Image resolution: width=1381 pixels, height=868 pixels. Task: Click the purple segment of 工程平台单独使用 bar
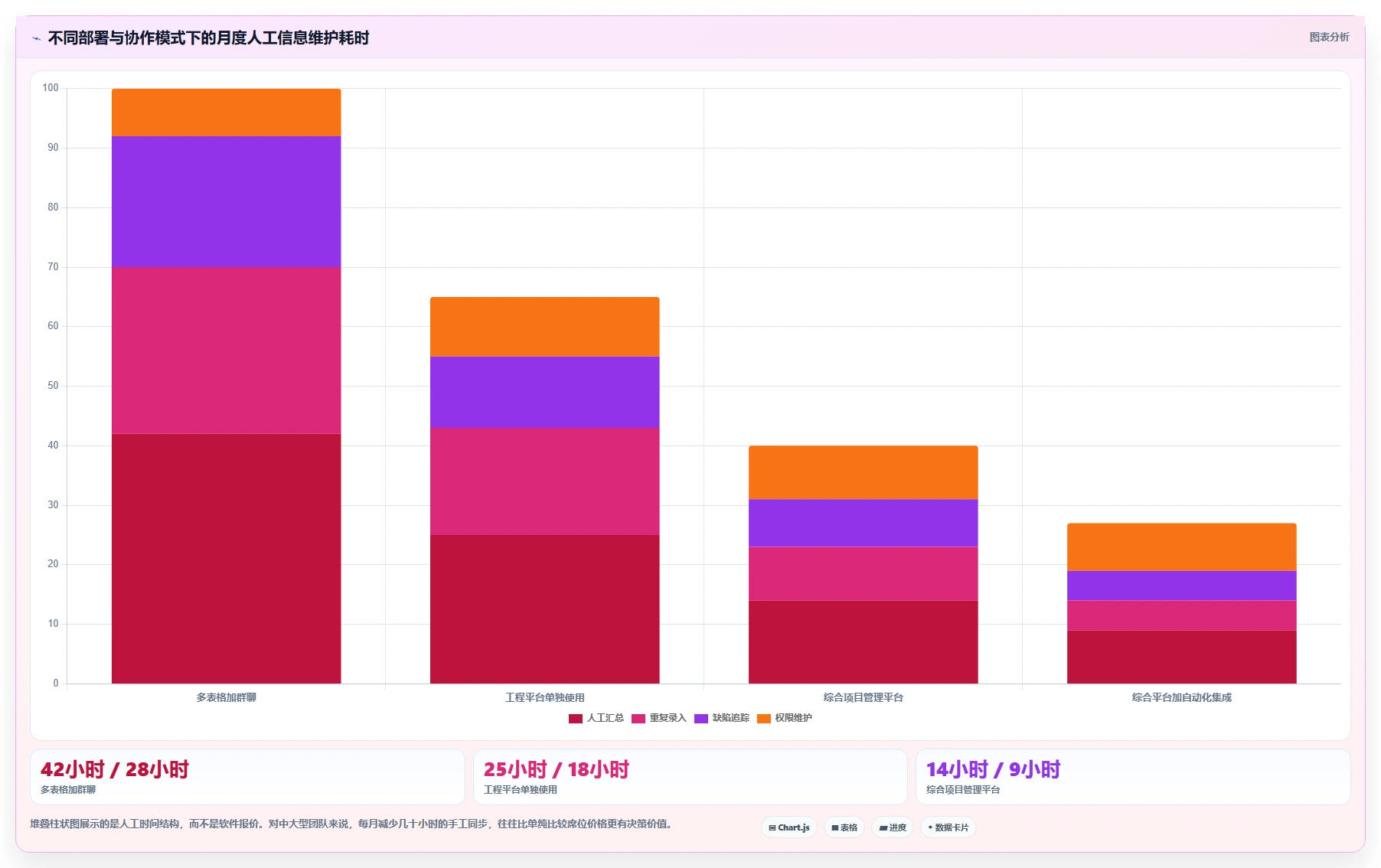click(544, 392)
